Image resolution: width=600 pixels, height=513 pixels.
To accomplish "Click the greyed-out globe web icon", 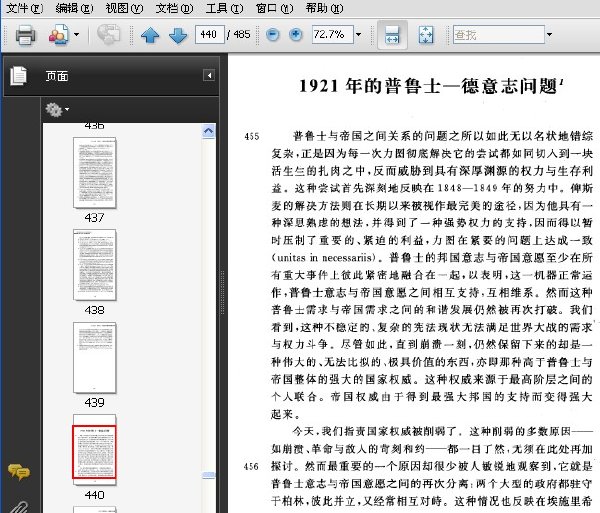I will (108, 35).
